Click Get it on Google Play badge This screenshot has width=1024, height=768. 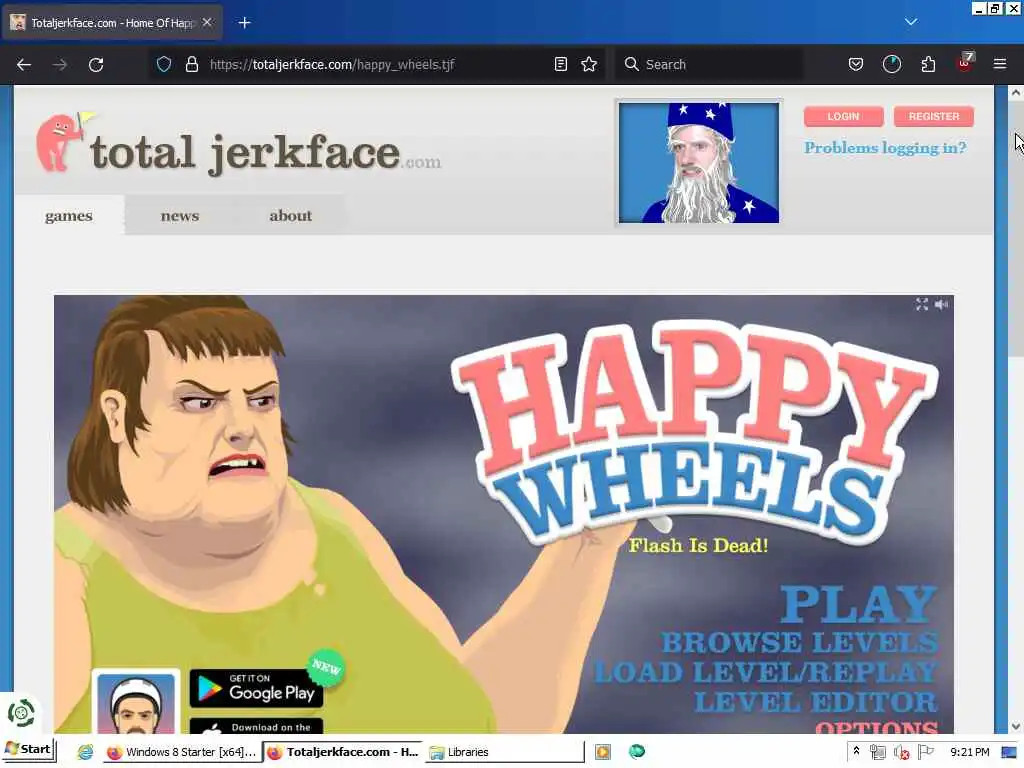click(x=256, y=688)
